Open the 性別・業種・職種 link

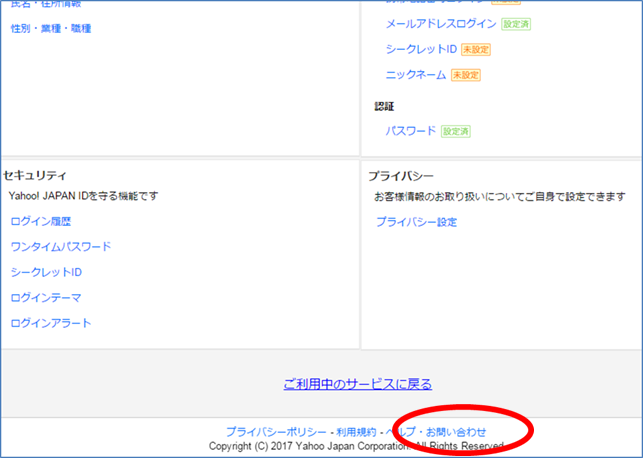point(50,28)
